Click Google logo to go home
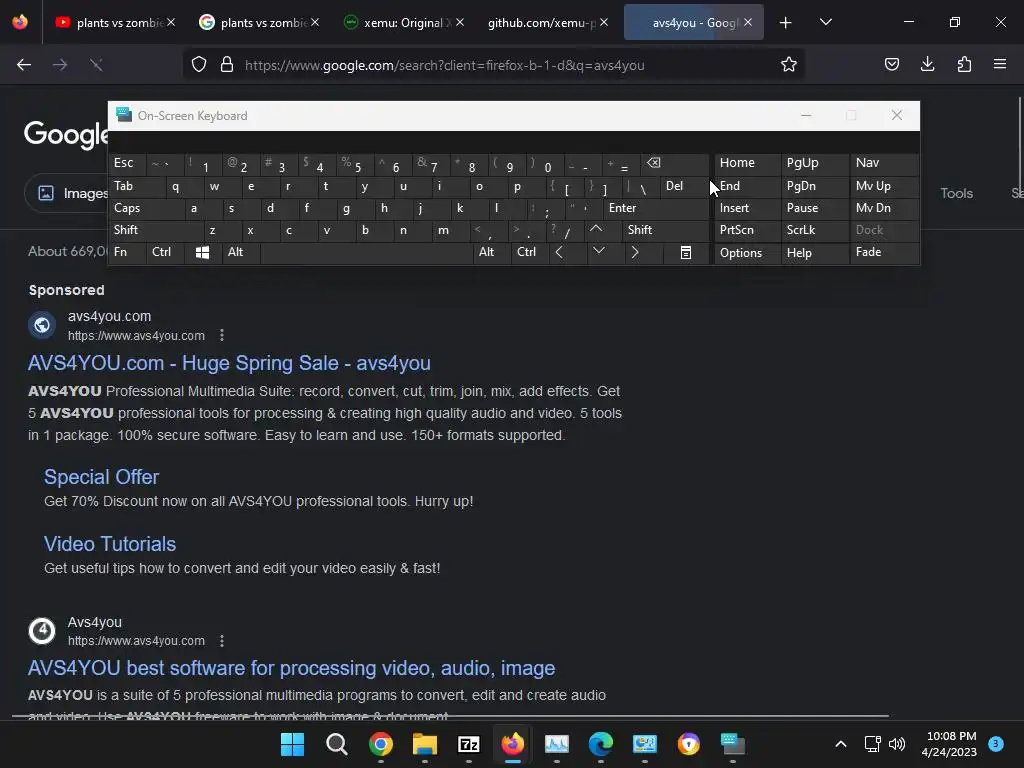The width and height of the screenshot is (1024, 768). point(66,135)
